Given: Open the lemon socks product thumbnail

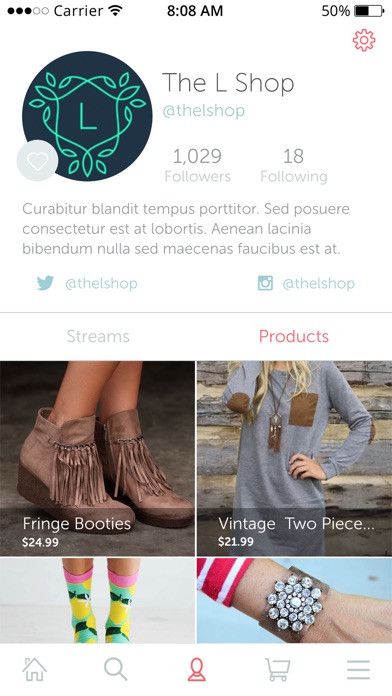Looking at the screenshot, I should (x=97, y=601).
